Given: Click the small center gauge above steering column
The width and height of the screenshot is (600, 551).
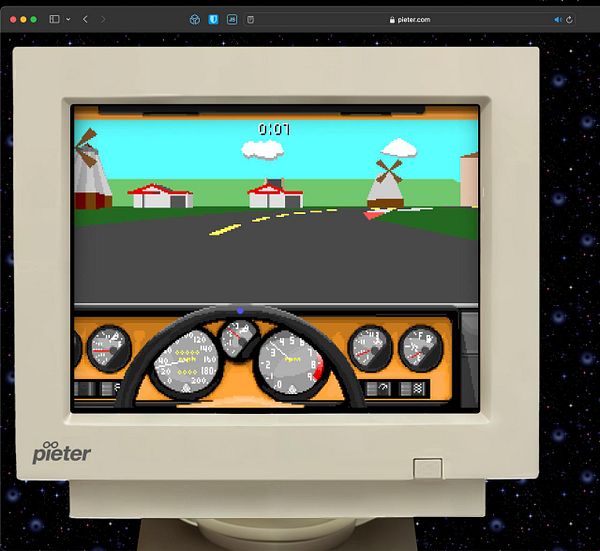Looking at the screenshot, I should click(x=239, y=337).
